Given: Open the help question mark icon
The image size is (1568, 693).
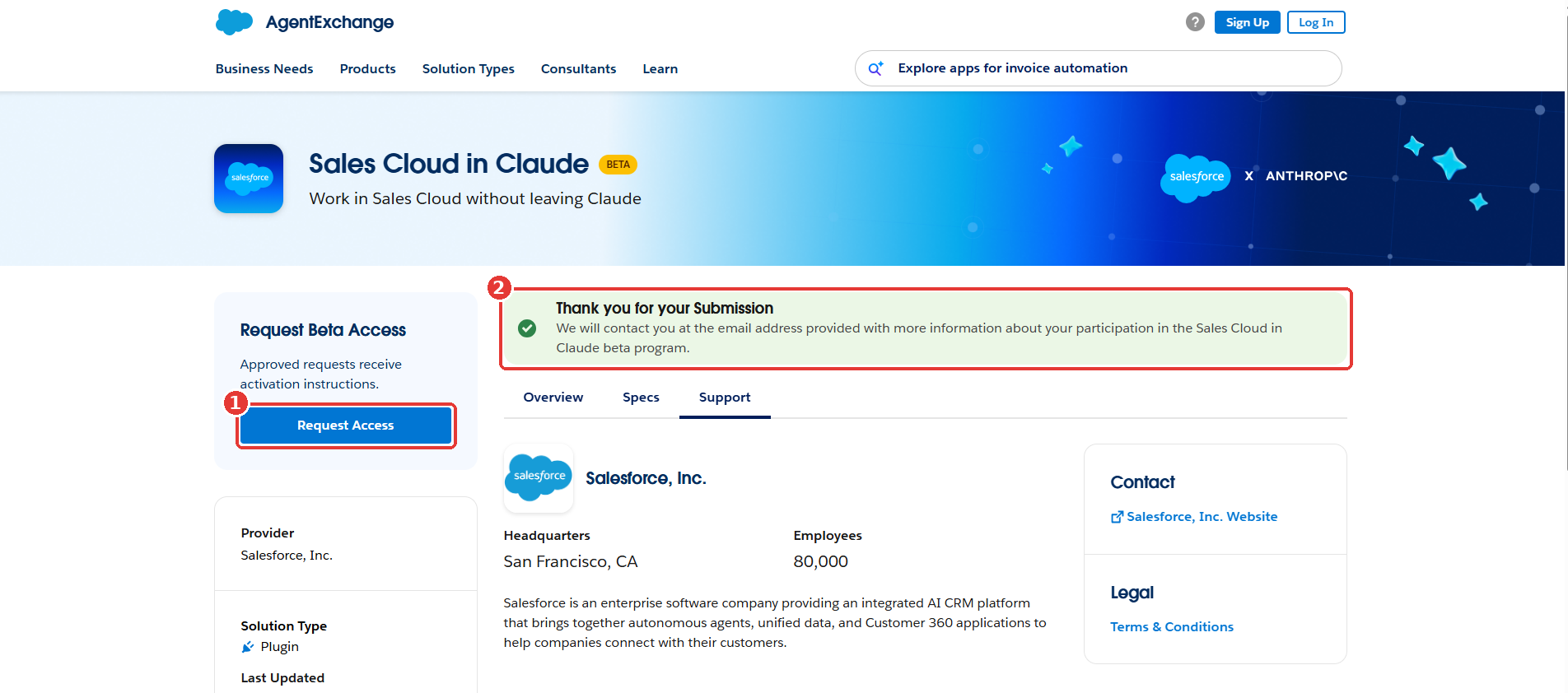Looking at the screenshot, I should (1195, 22).
